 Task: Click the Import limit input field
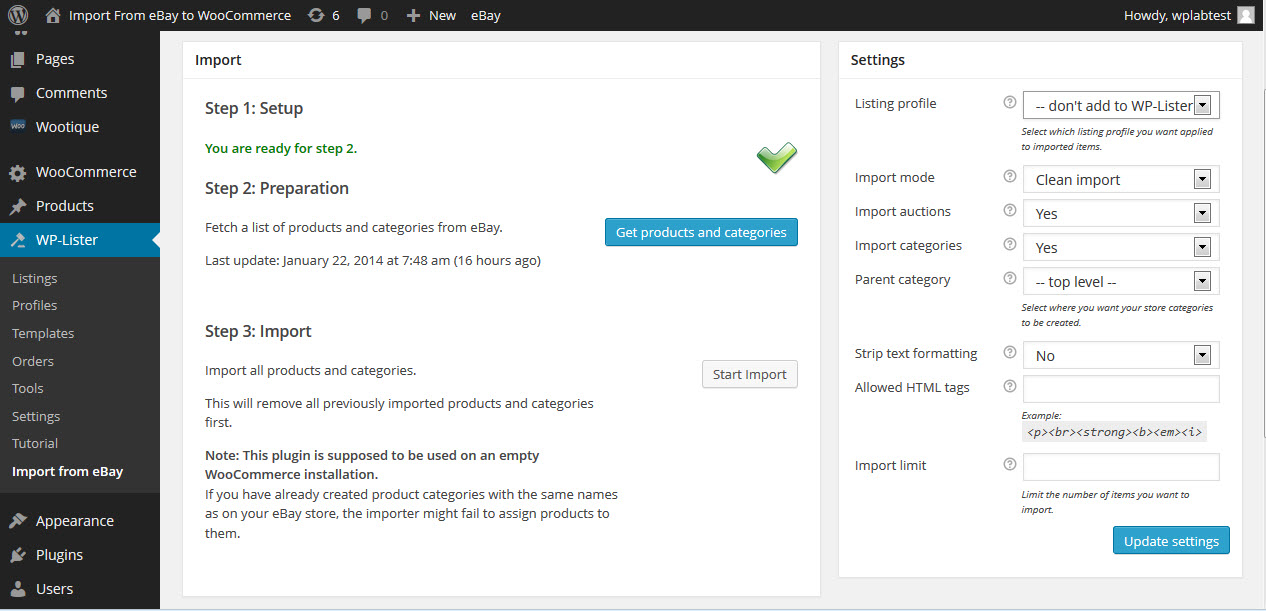(1121, 467)
